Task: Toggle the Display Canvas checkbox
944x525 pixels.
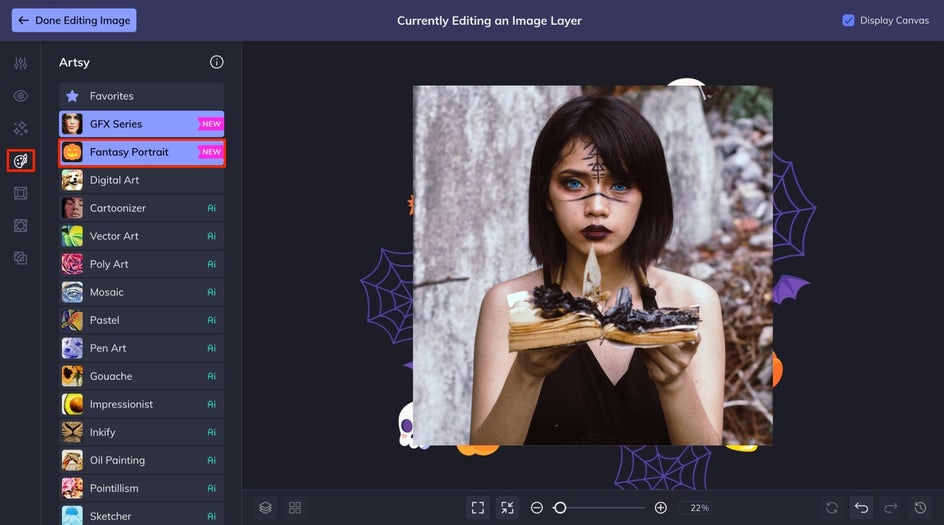Action: click(848, 20)
